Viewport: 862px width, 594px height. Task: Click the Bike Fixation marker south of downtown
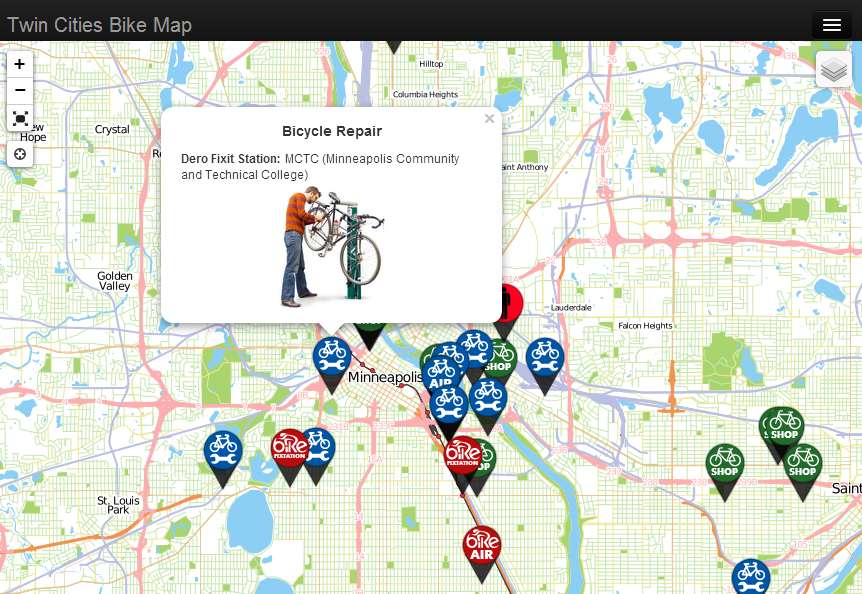[462, 456]
